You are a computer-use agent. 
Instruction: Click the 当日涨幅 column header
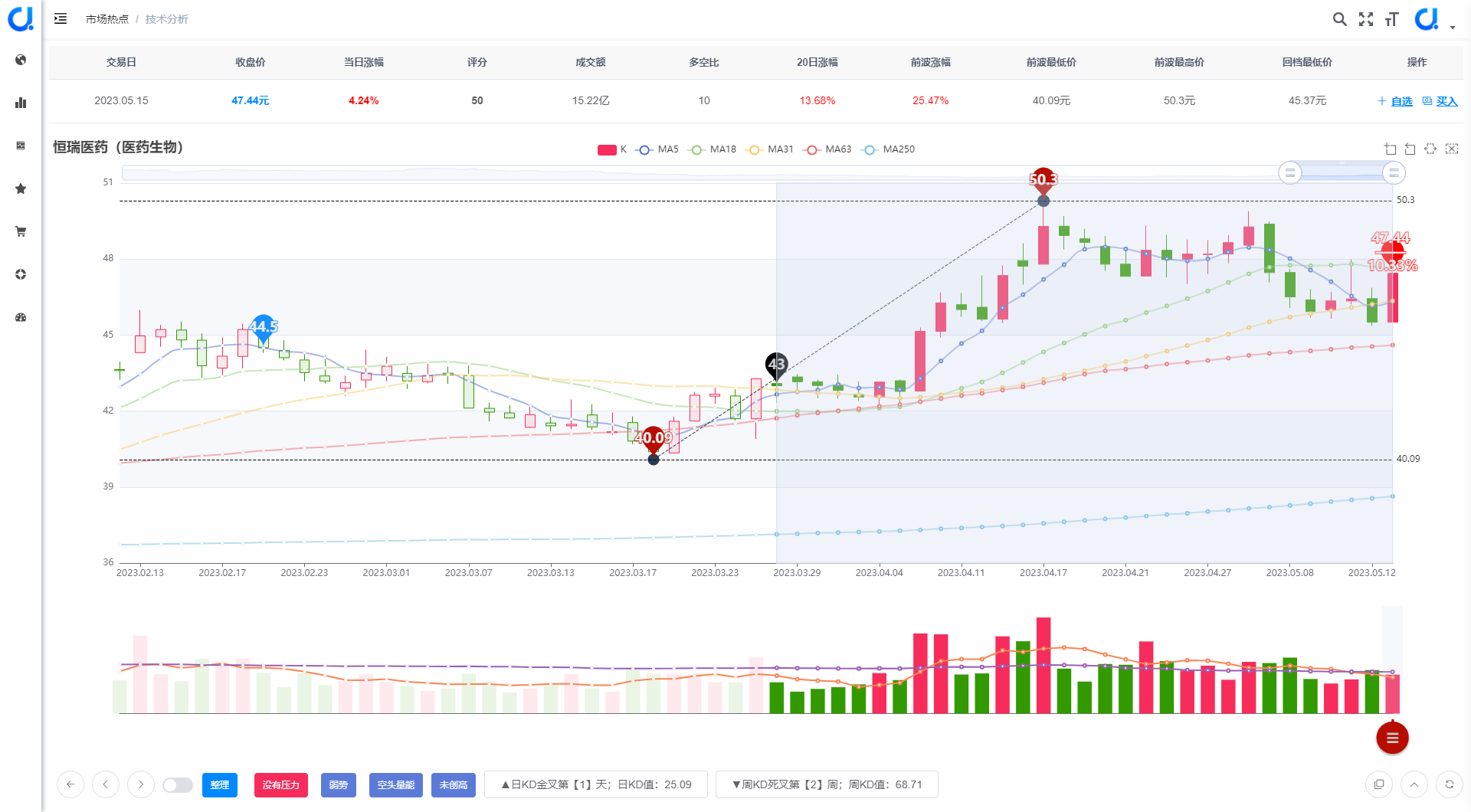[364, 62]
